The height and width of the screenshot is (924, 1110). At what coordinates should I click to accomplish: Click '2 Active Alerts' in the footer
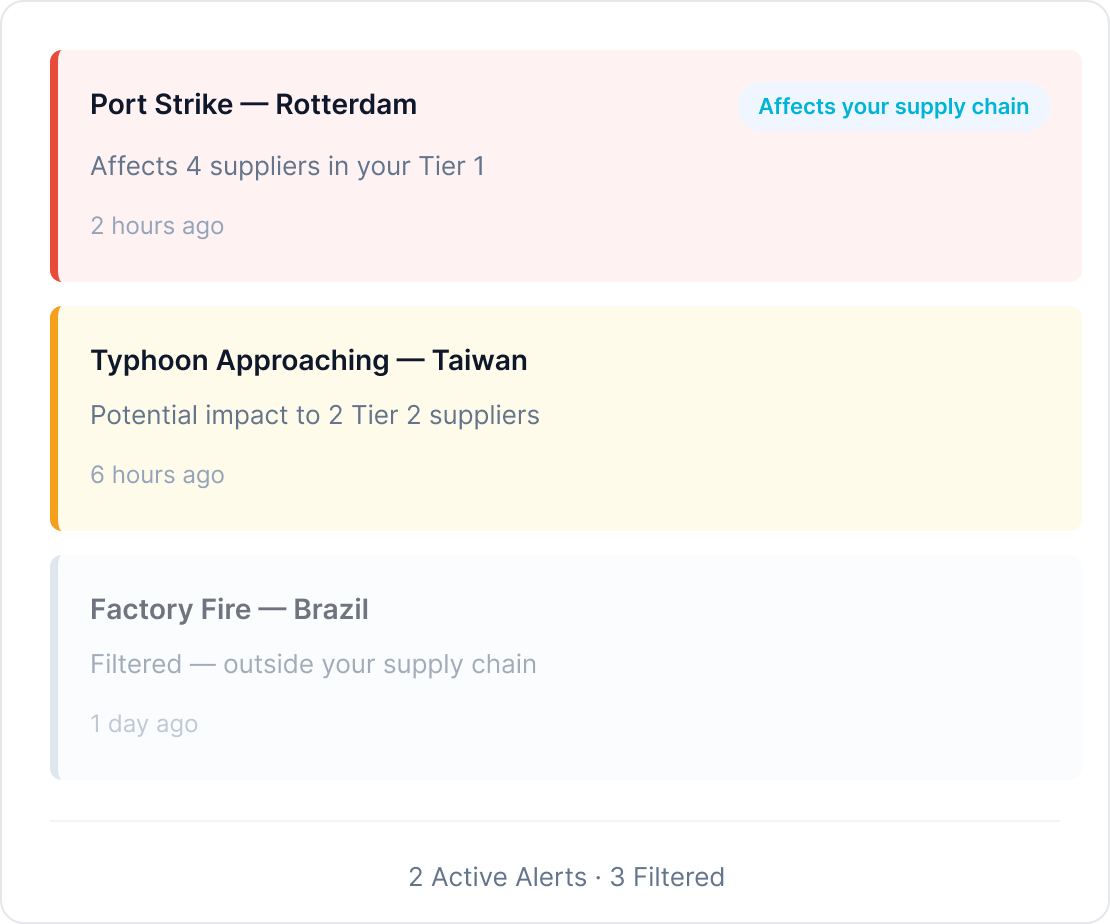tap(497, 878)
